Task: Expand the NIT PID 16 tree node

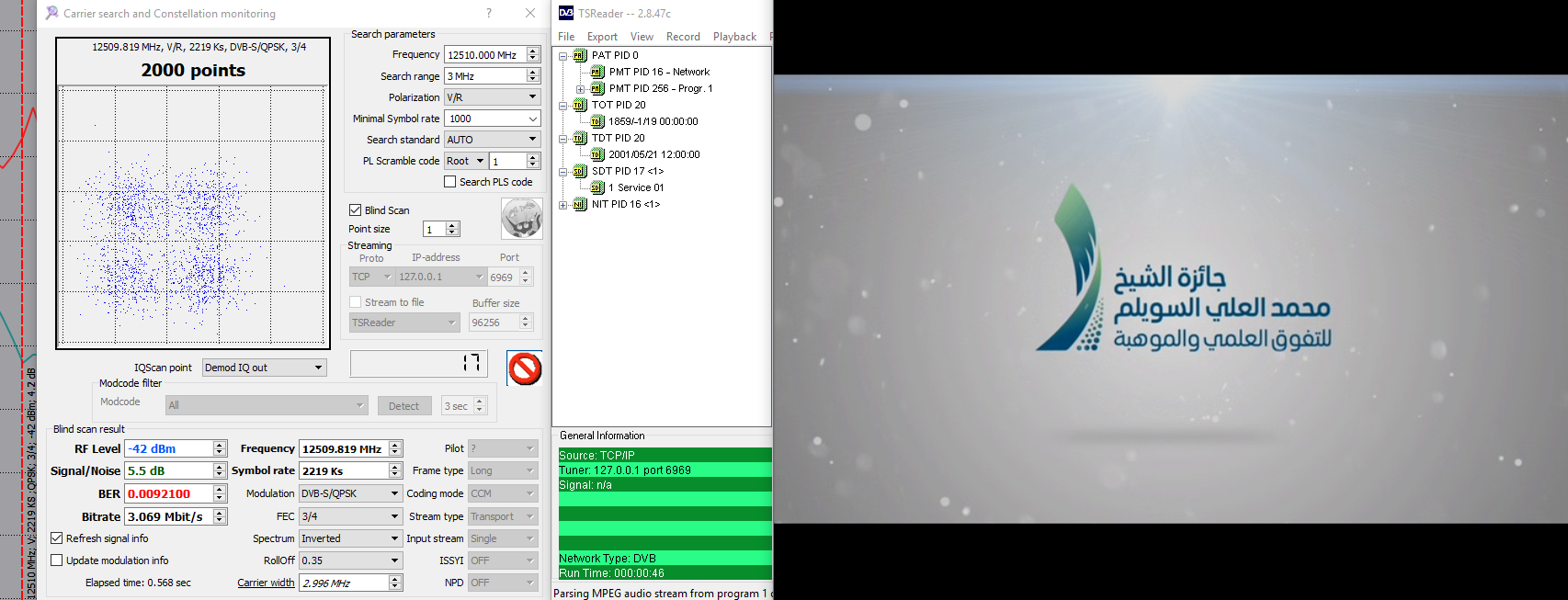Action: 562,205
